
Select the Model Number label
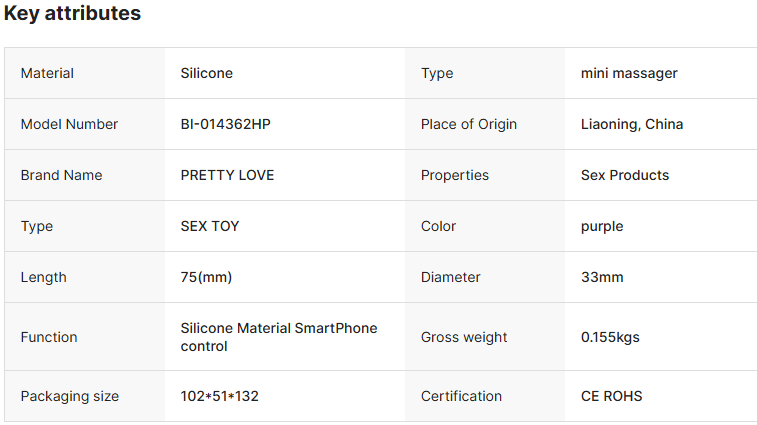coord(69,124)
